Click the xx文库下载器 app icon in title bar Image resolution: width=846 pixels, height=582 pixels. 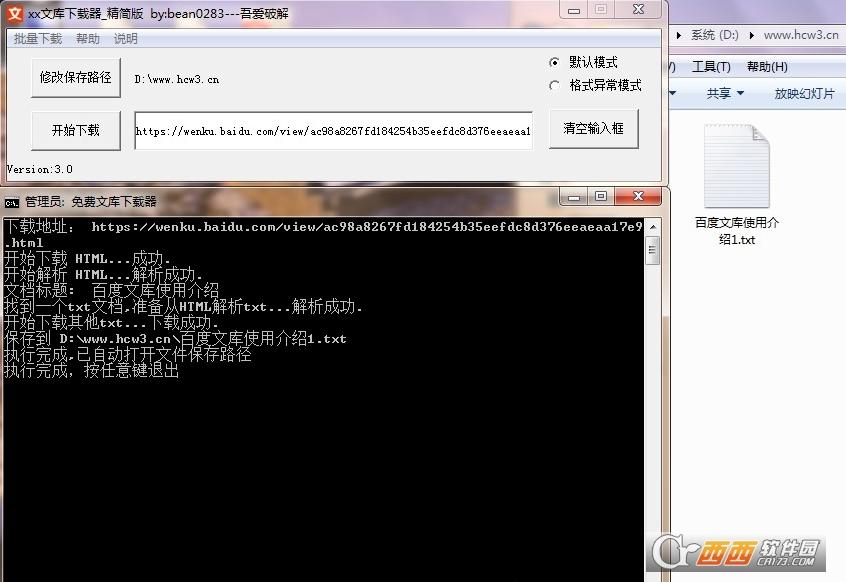(15, 13)
